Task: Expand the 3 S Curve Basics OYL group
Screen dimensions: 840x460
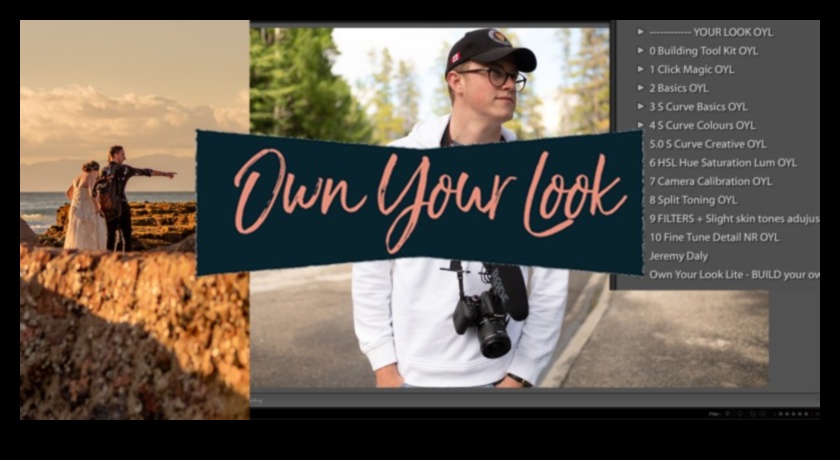Action: 640,106
